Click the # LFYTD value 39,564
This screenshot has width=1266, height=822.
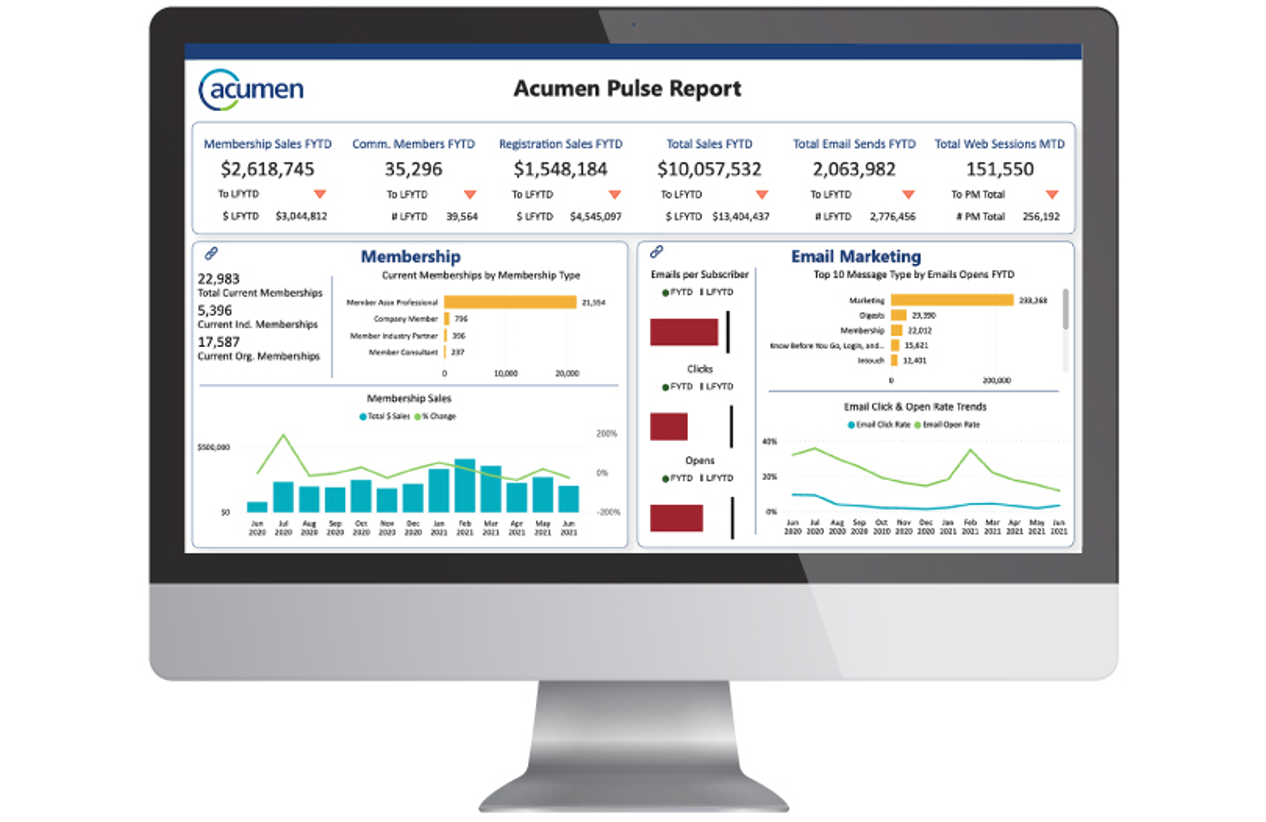point(461,216)
